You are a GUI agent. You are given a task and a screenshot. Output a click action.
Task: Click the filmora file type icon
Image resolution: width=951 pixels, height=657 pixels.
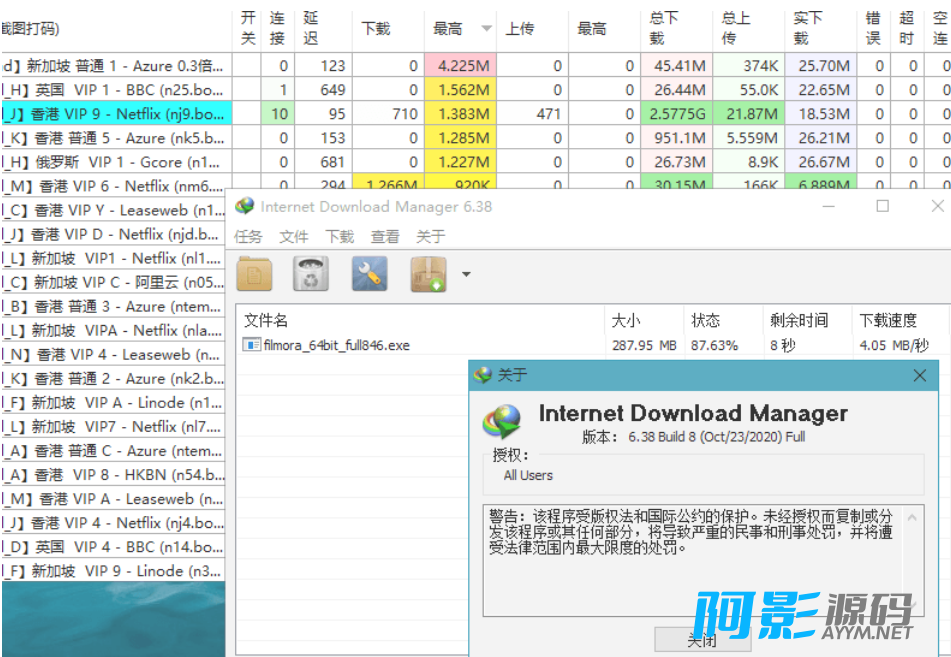(x=251, y=345)
